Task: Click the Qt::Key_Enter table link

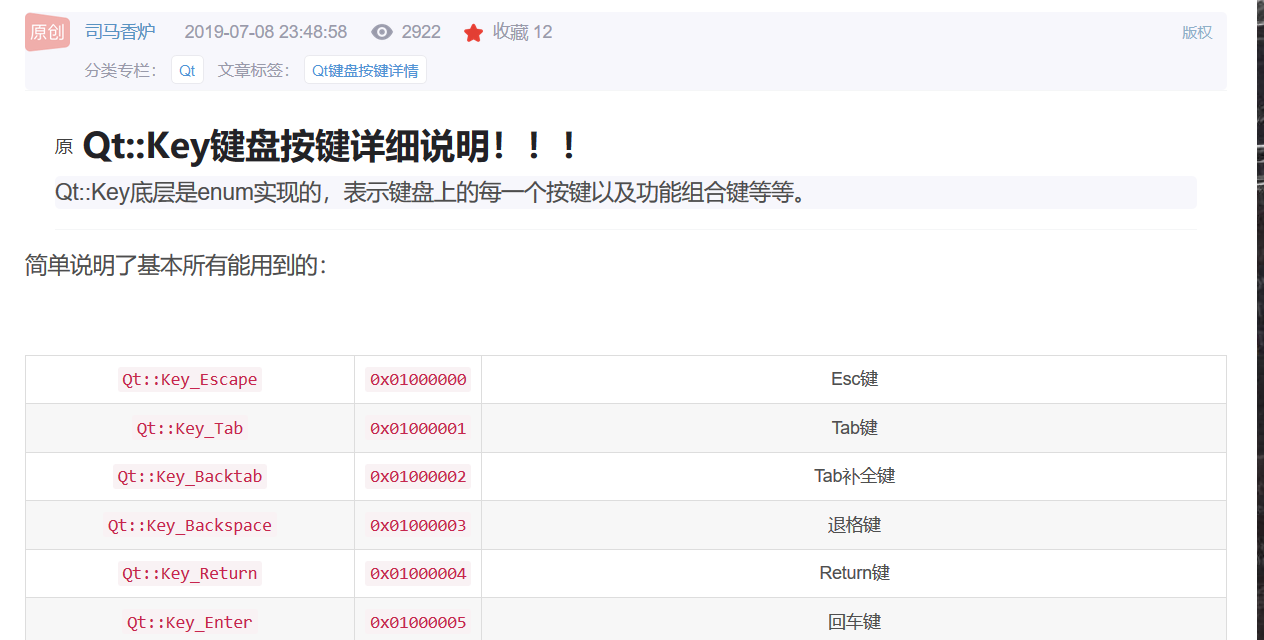Action: [x=190, y=621]
